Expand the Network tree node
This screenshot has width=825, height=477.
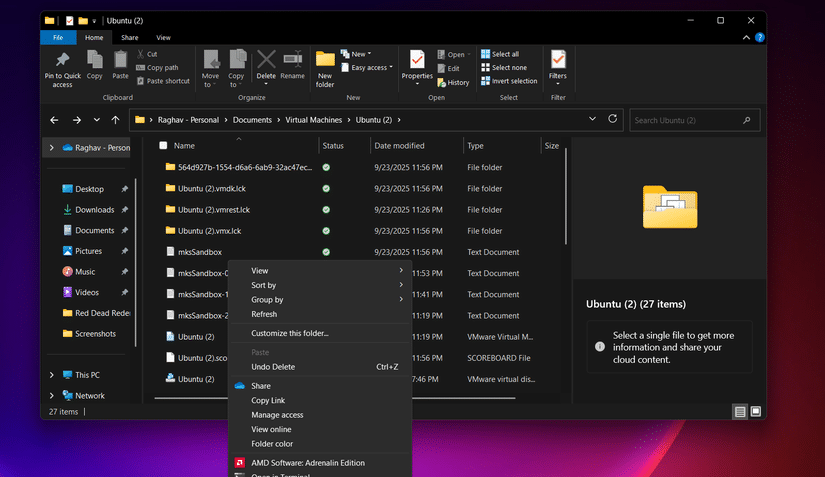click(x=52, y=395)
